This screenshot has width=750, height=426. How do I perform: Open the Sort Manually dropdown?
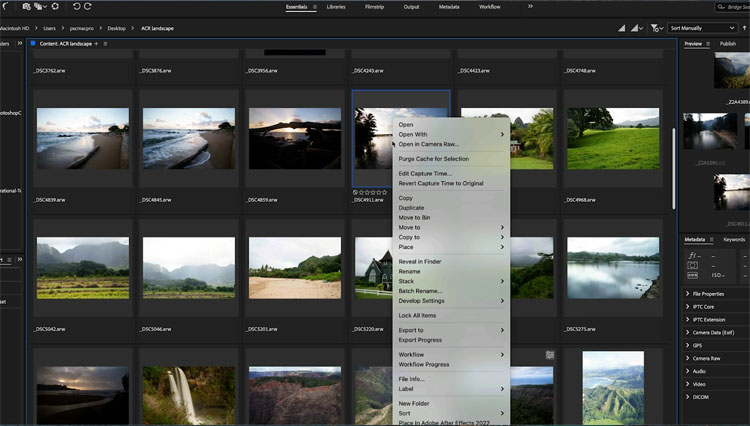pos(702,28)
